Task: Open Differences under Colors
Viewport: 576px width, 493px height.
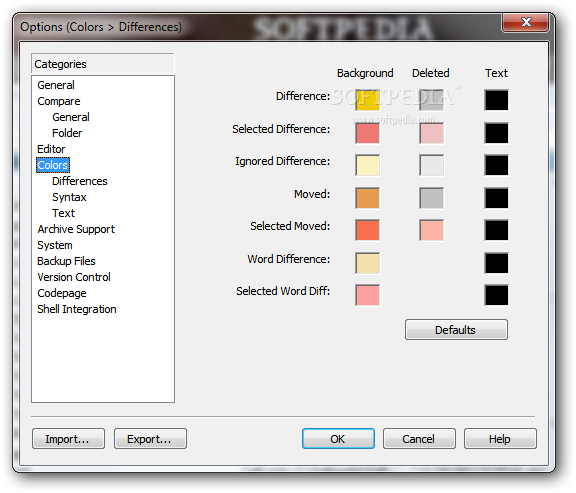Action: point(80,181)
